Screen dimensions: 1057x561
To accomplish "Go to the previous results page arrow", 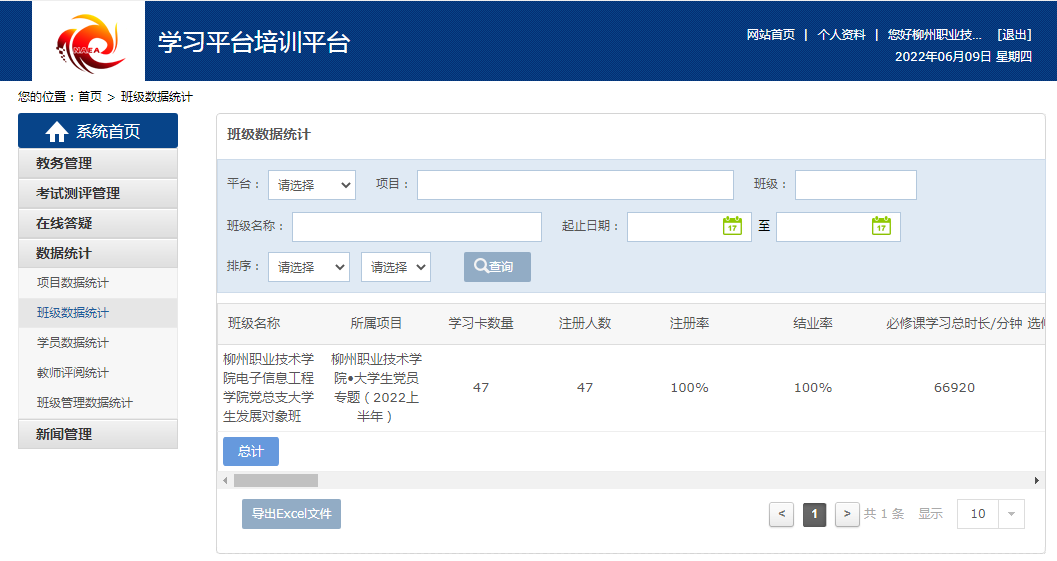I will point(781,514).
